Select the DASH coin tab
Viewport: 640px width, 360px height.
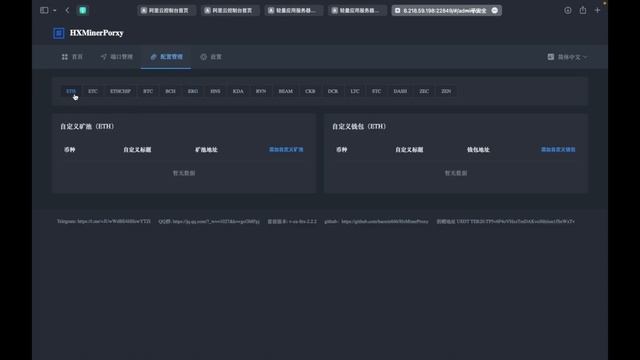pos(400,91)
